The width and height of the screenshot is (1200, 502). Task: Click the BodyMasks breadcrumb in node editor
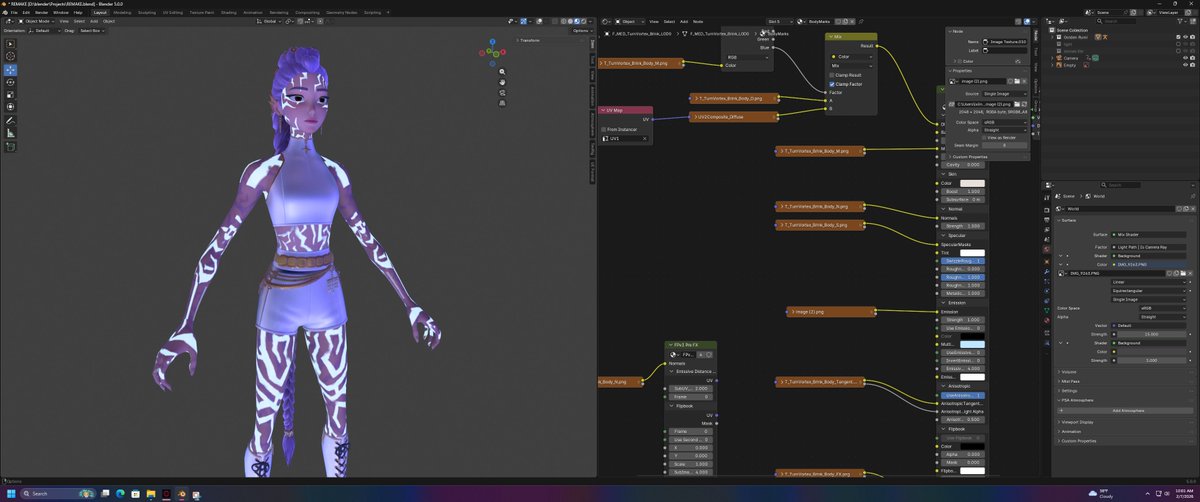[778, 33]
